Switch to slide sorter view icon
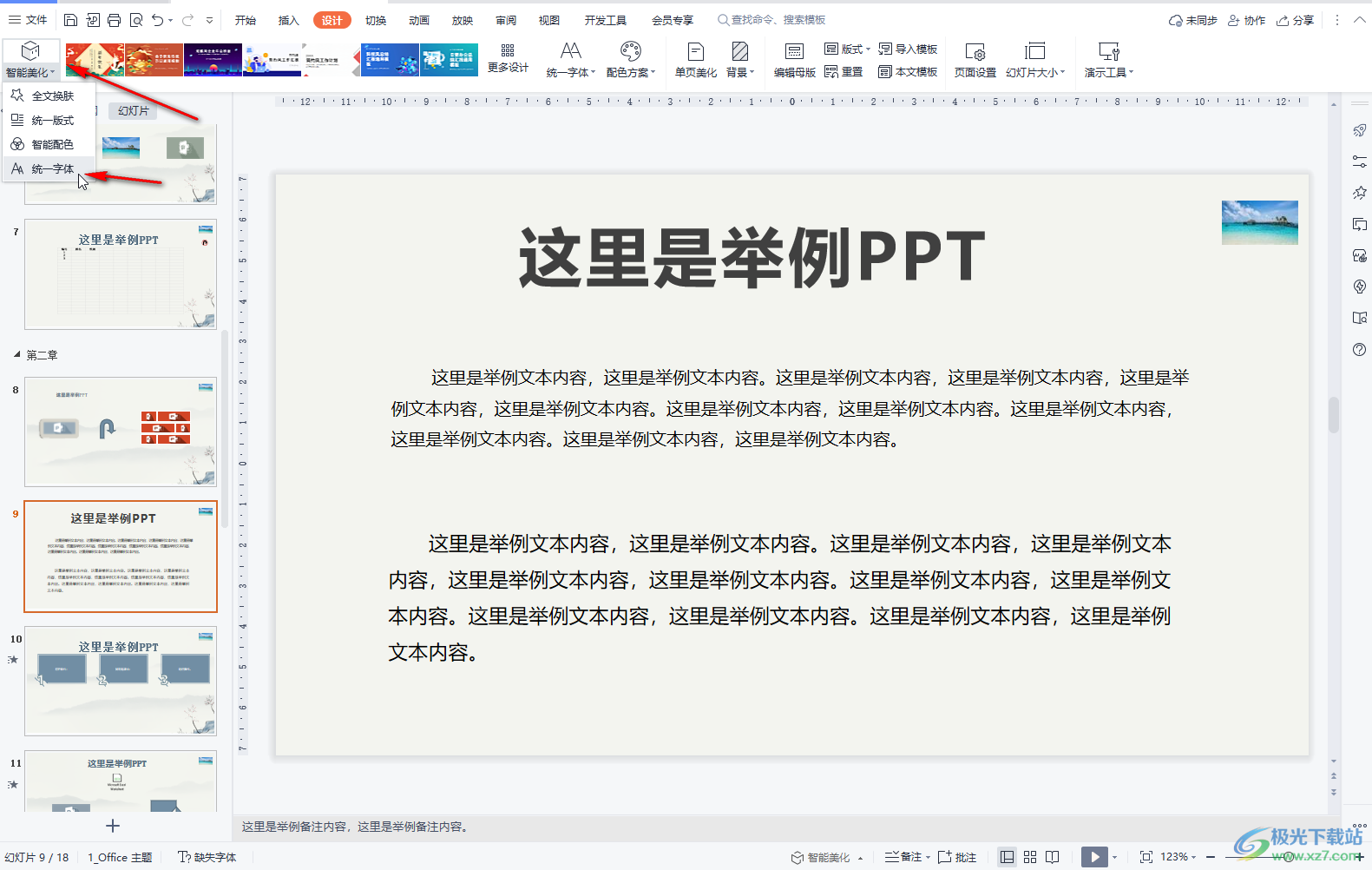The image size is (1372, 870). click(x=1030, y=857)
